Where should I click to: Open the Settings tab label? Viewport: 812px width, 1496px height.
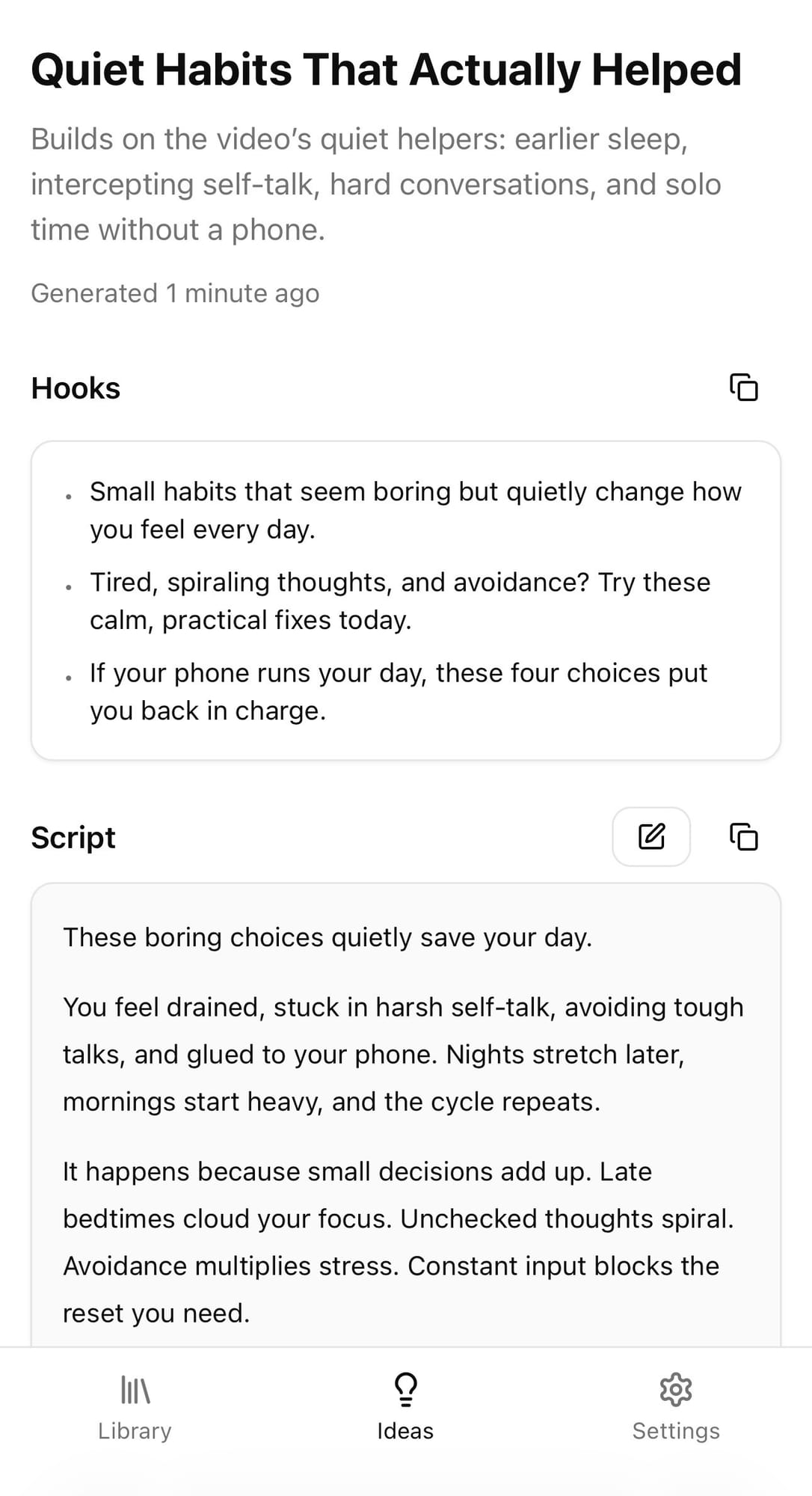point(676,1431)
